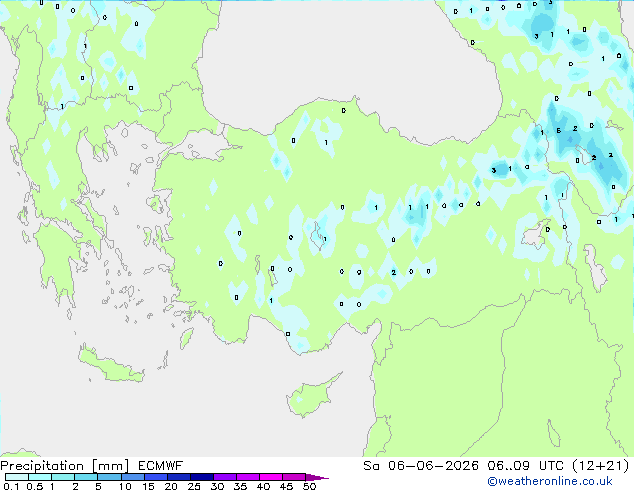The image size is (634, 490).
Task: Click the 45–50 mm legend color swatch
Action: click(x=294, y=477)
